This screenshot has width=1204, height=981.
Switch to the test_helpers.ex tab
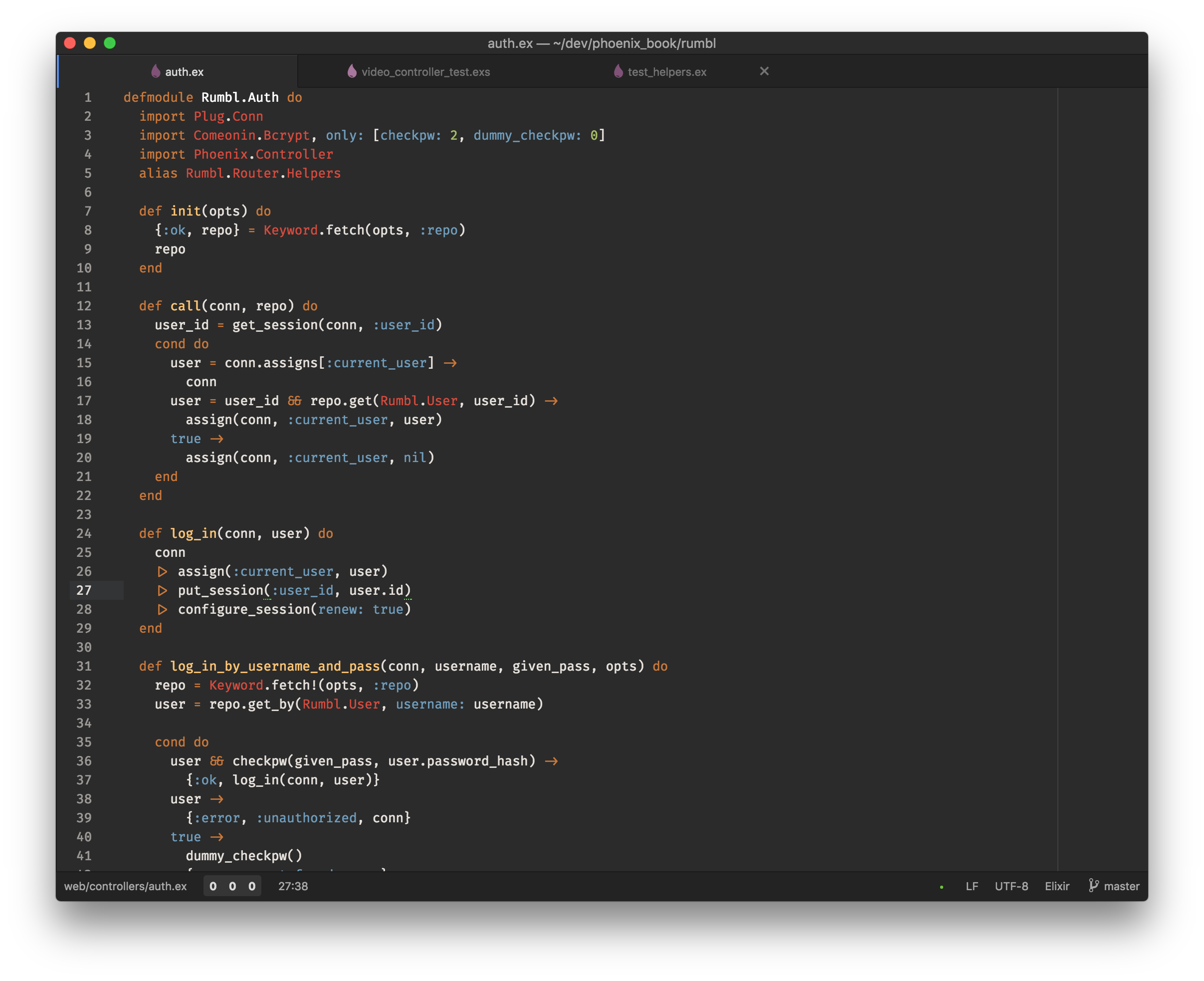pos(666,72)
